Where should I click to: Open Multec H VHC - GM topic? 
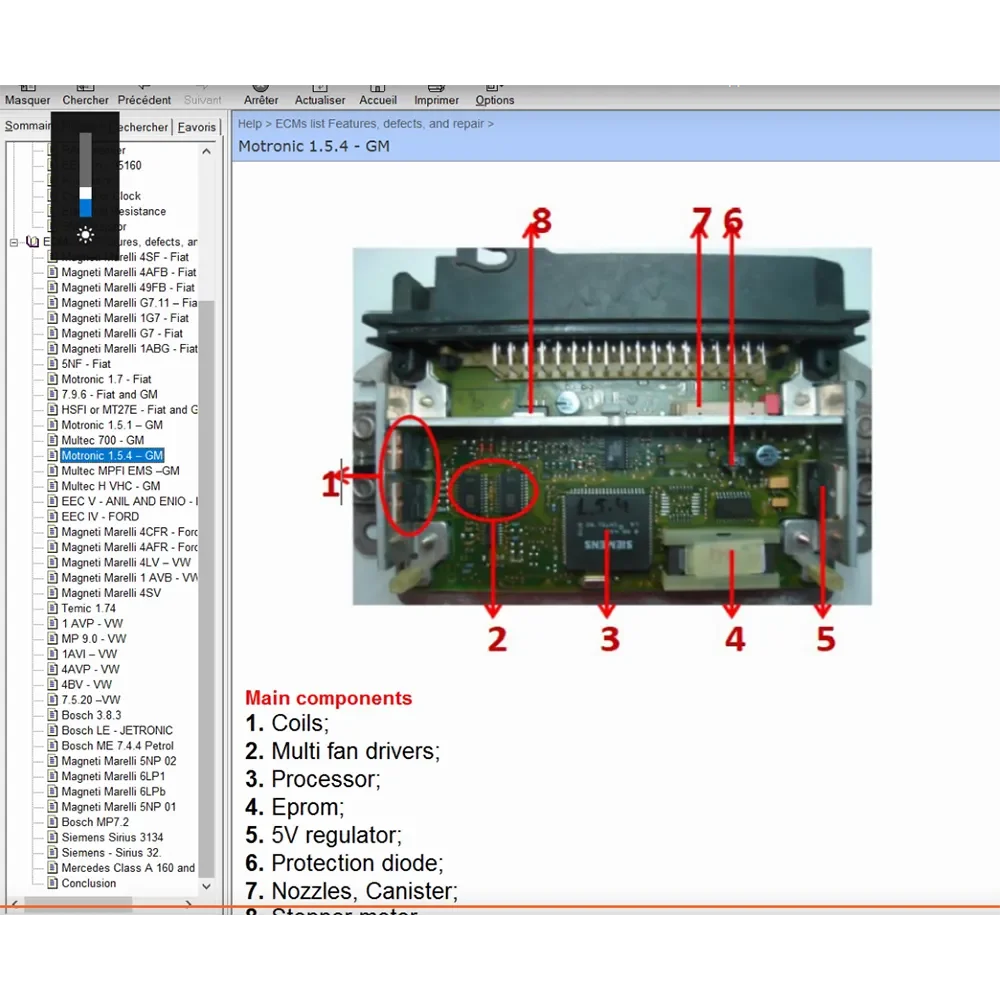110,486
